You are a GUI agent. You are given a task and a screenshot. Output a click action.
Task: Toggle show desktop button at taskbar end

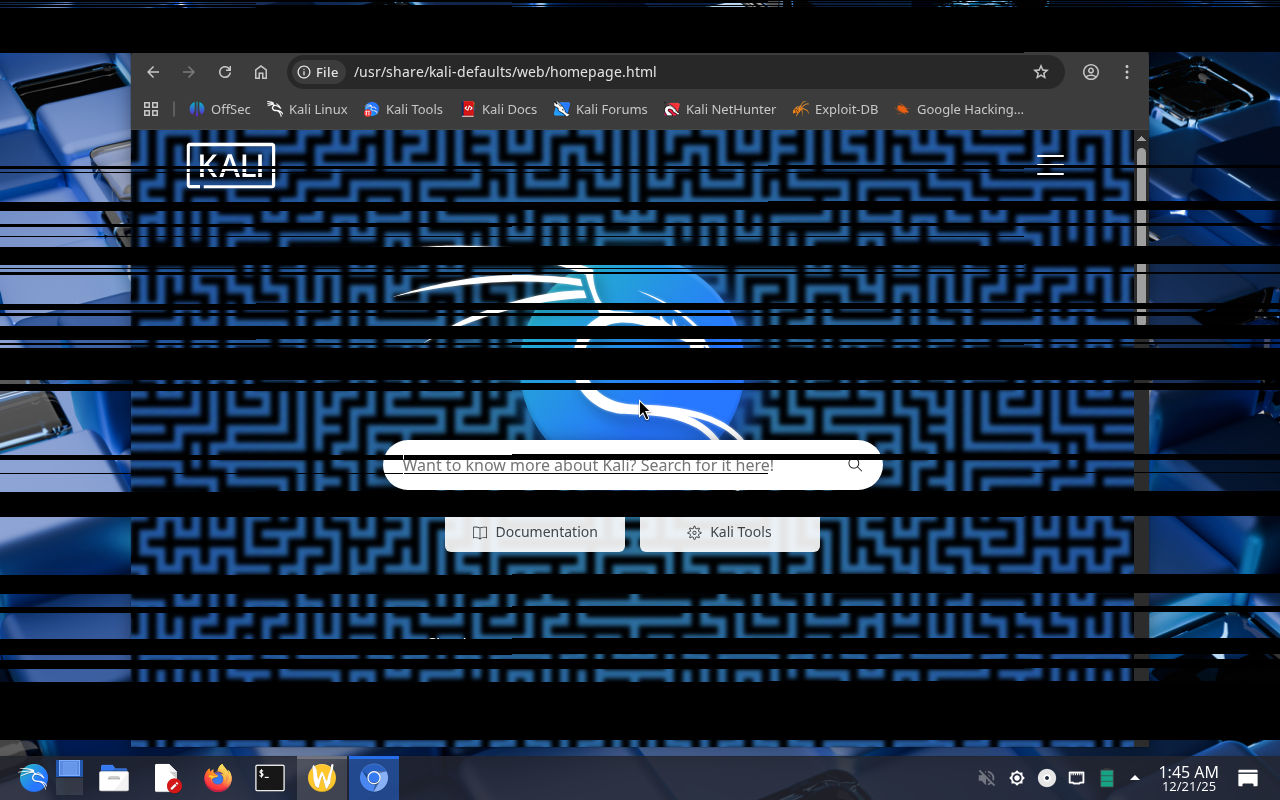pos(1248,778)
